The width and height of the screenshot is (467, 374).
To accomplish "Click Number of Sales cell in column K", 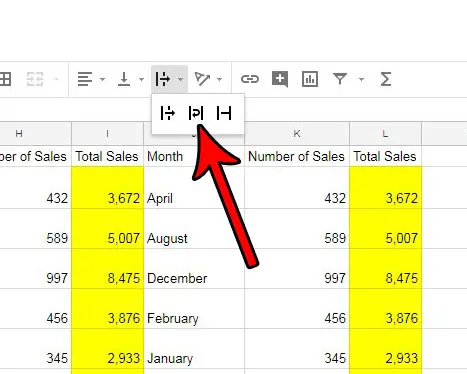I will click(x=297, y=156).
